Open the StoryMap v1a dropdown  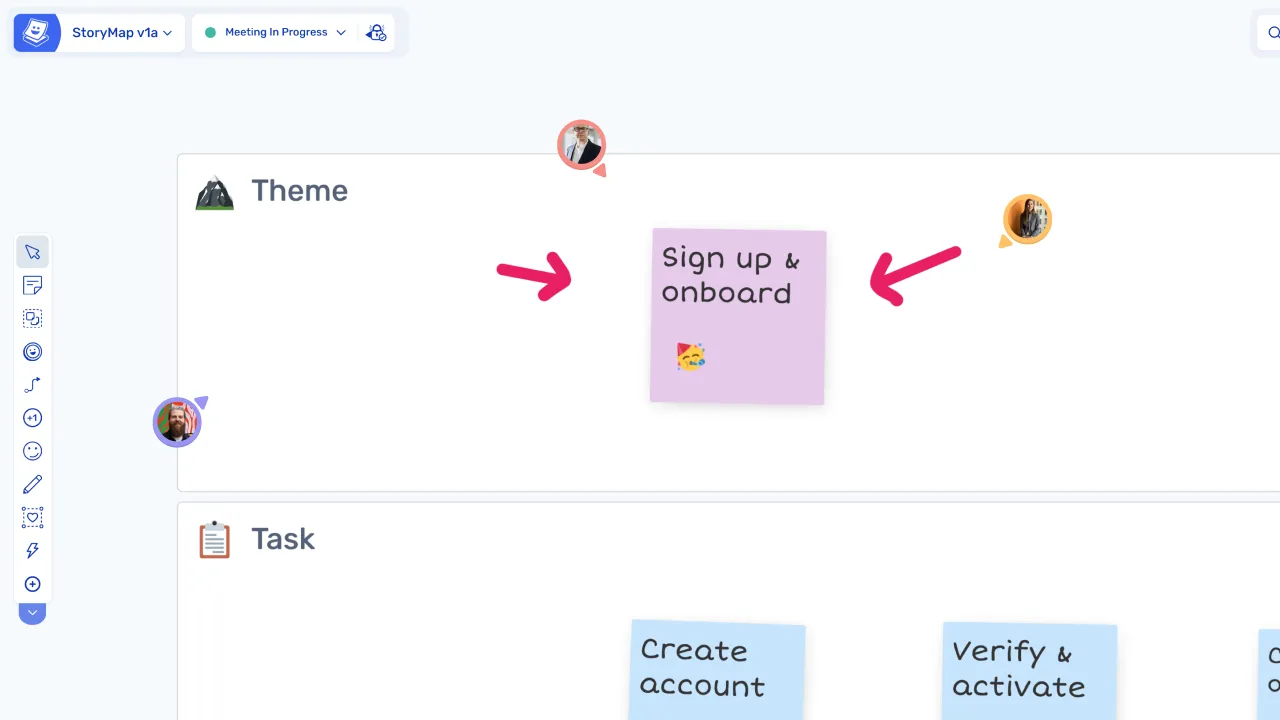(121, 32)
